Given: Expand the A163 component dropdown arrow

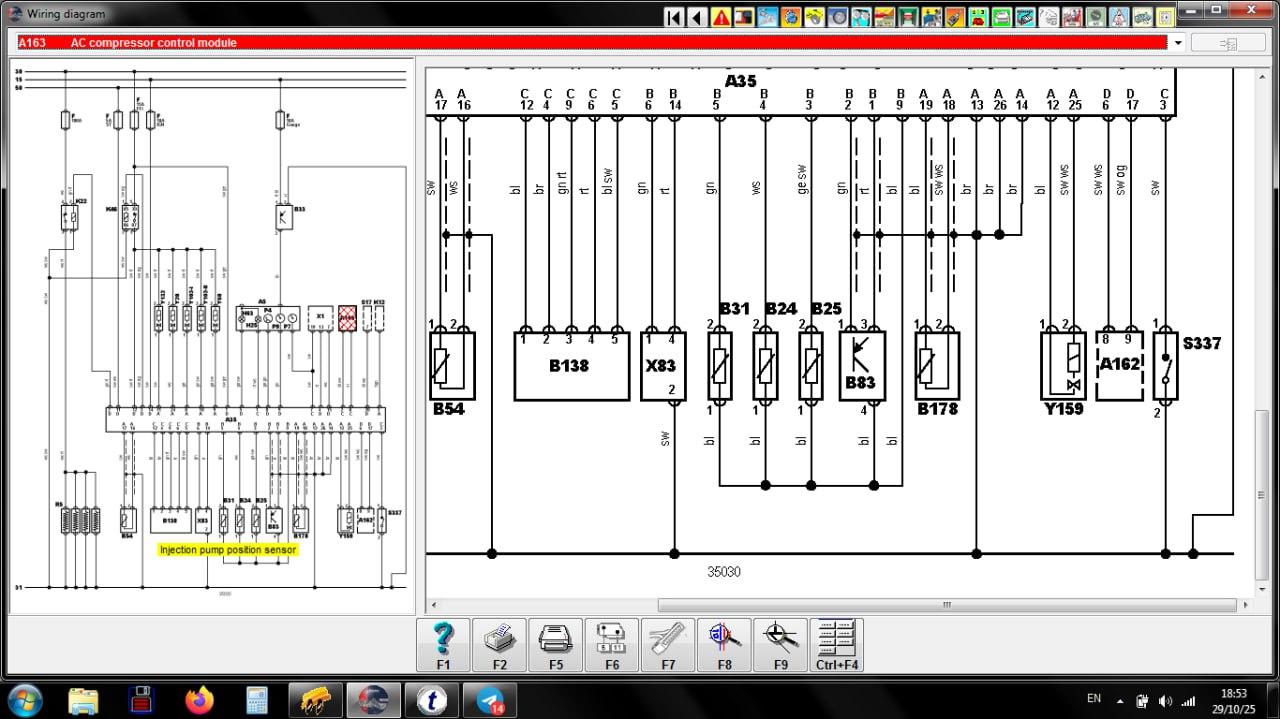Looking at the screenshot, I should pyautogui.click(x=1178, y=43).
